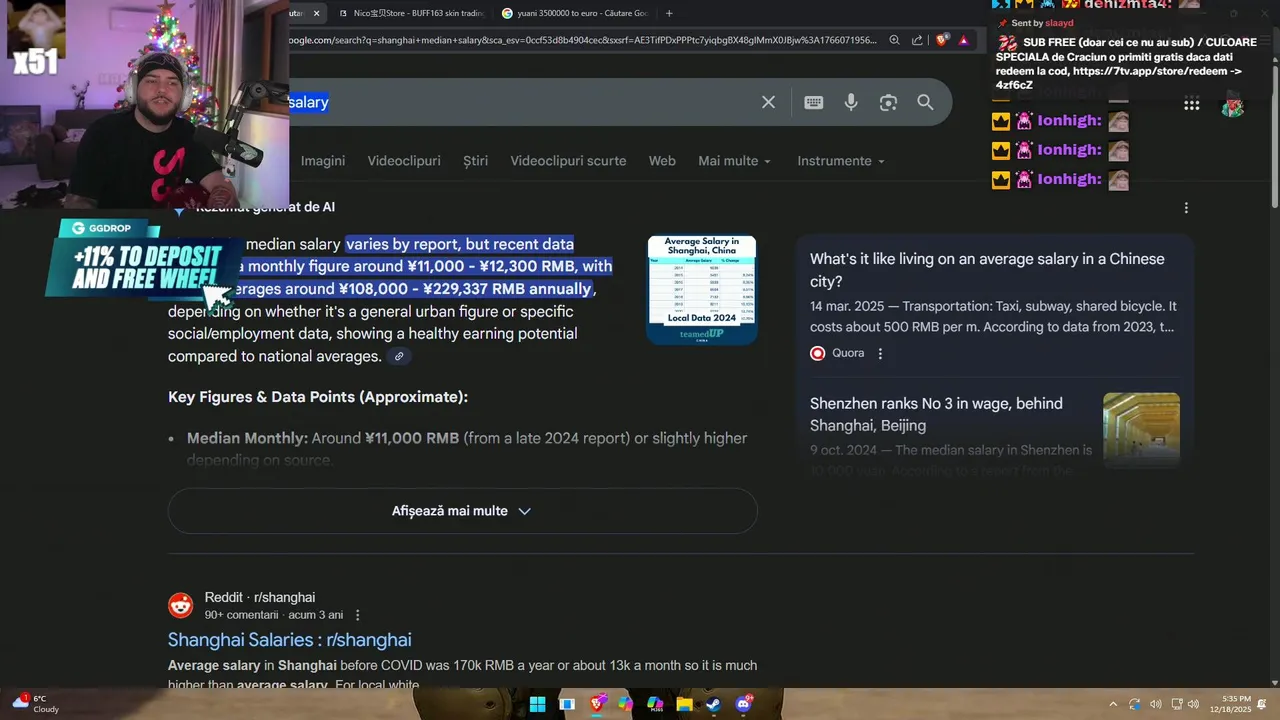The image size is (1280, 720).
Task: Click the Quora source label
Action: point(848,353)
